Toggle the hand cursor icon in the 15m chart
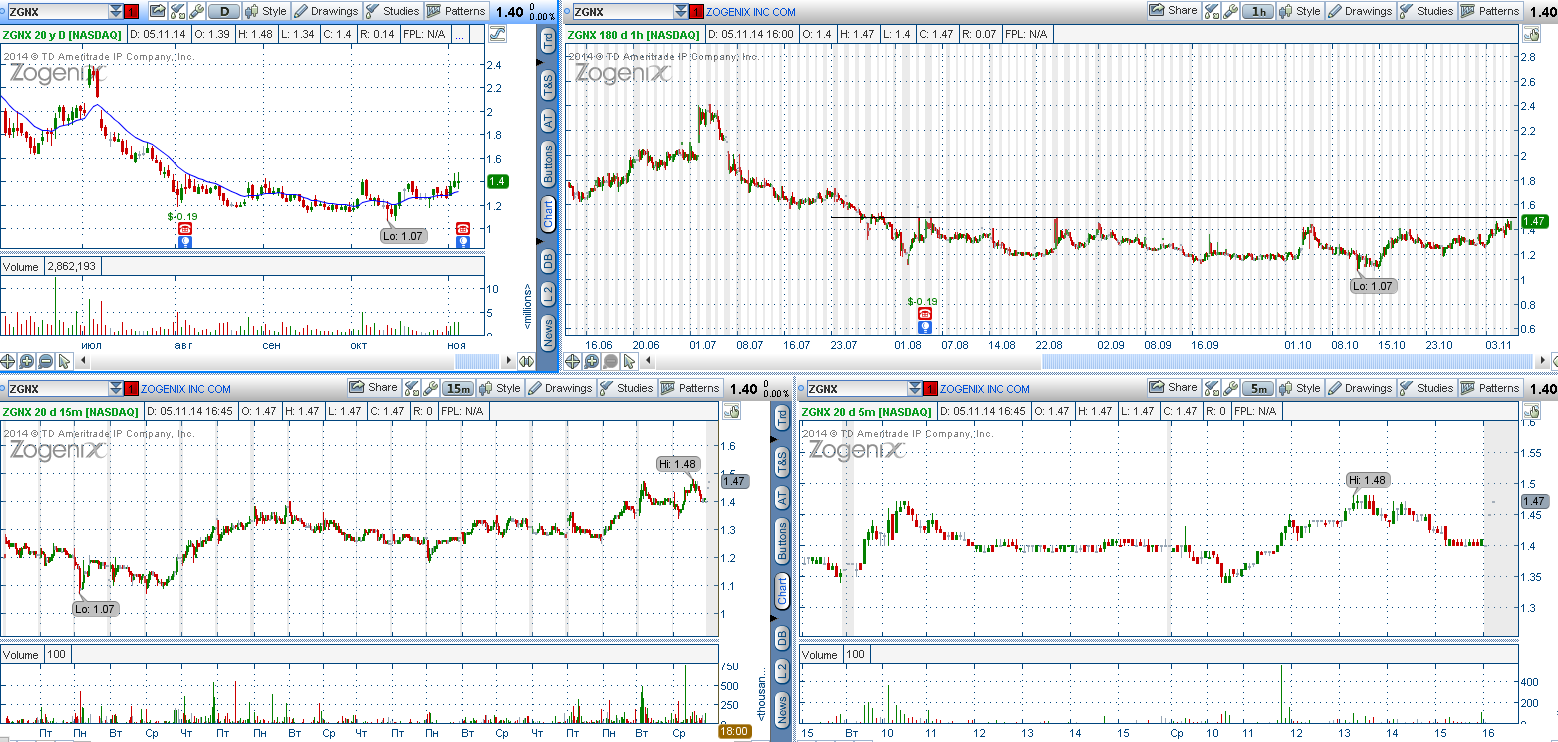This screenshot has height=742, width=1558. tap(730, 410)
